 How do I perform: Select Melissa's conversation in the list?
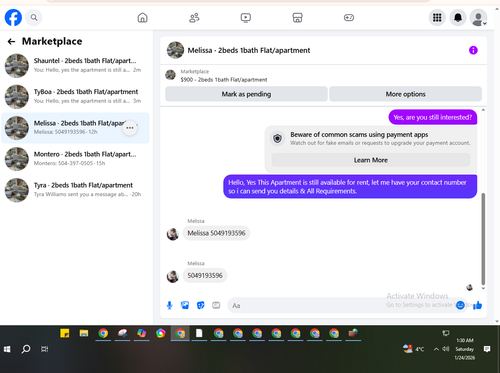75,128
